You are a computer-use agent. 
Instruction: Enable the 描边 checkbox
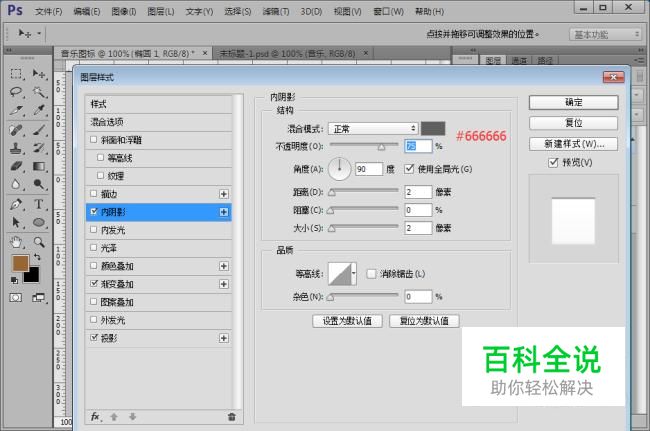pos(94,194)
